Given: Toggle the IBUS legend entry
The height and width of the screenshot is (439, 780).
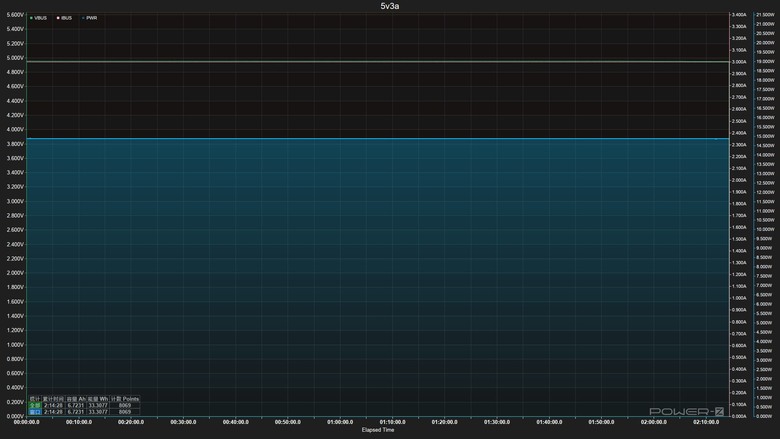Looking at the screenshot, I should 64,18.
